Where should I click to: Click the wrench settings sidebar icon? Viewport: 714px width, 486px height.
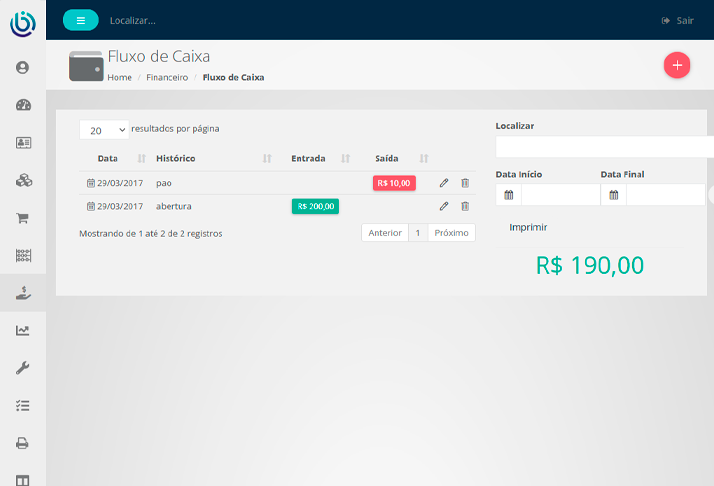tap(23, 367)
